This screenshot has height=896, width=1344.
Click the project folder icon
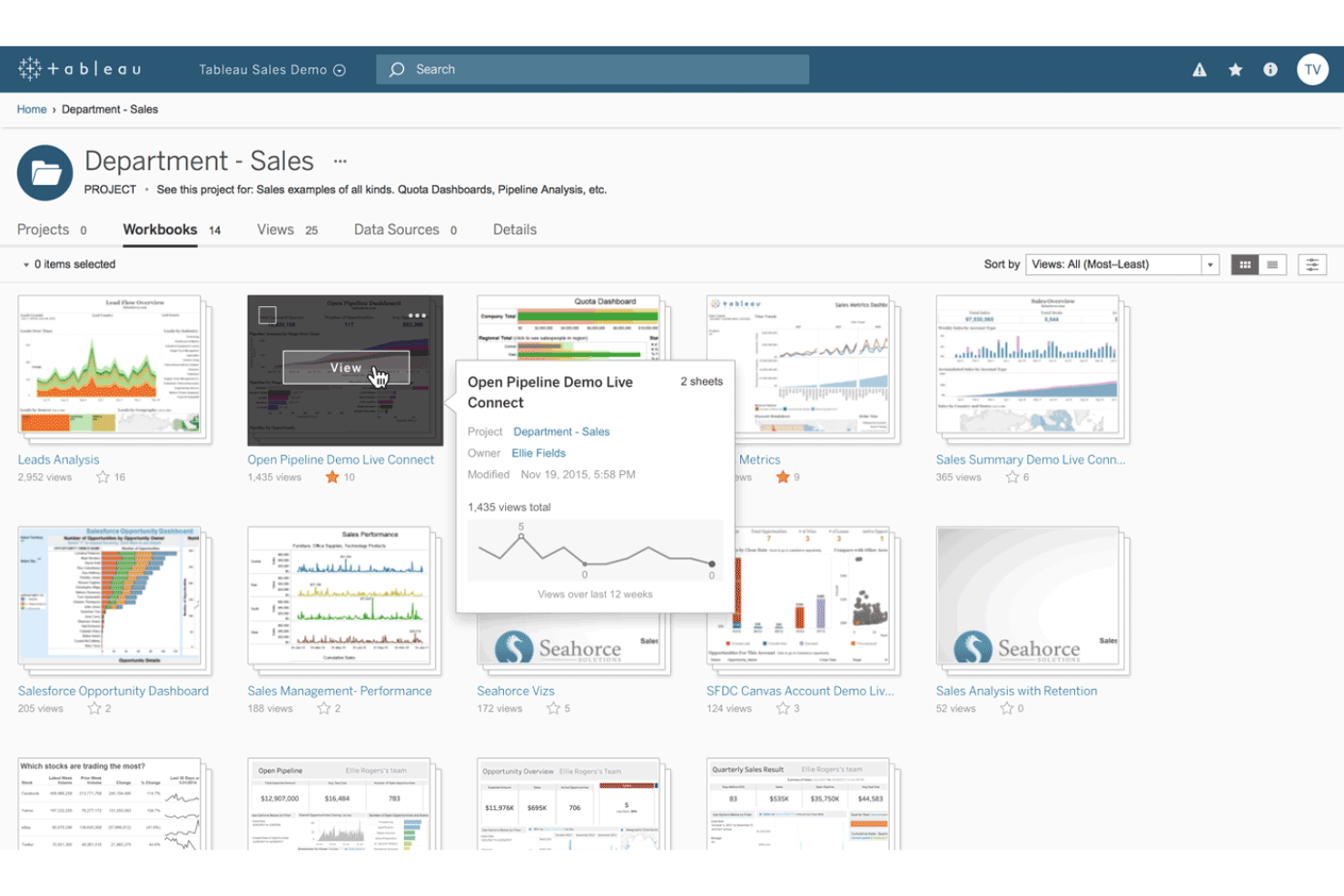pos(44,172)
